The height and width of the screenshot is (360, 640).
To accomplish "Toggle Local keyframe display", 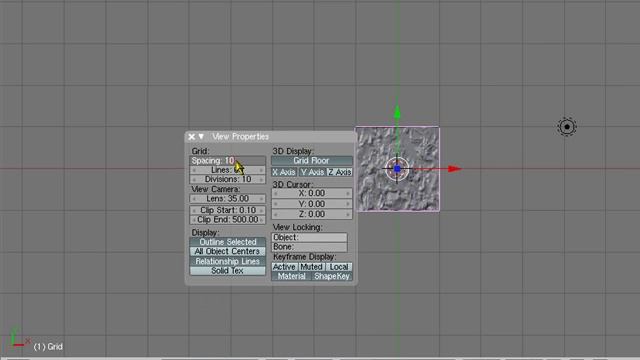I will (x=339, y=267).
